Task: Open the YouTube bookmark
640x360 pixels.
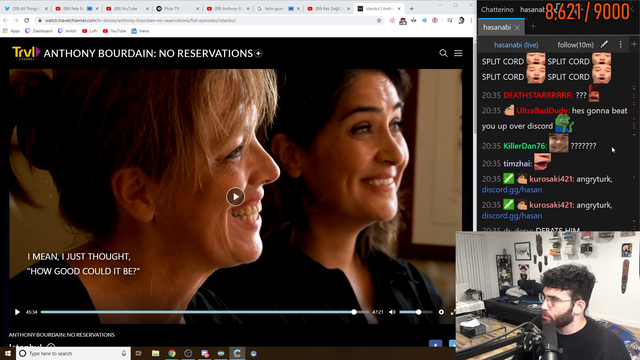Action: 114,31
